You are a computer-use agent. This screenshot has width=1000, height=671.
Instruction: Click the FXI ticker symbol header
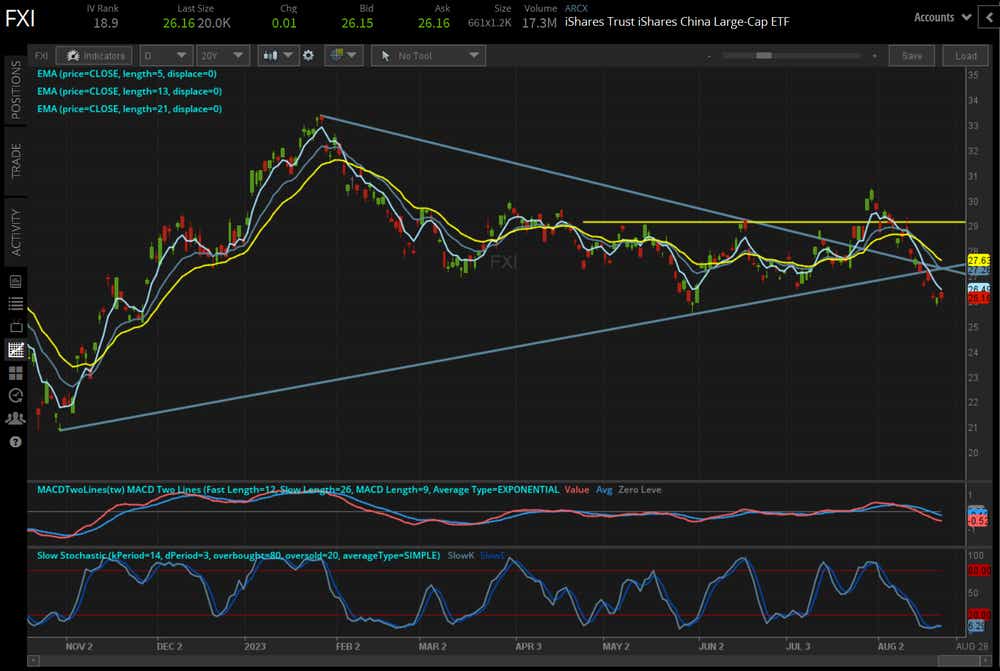20,18
